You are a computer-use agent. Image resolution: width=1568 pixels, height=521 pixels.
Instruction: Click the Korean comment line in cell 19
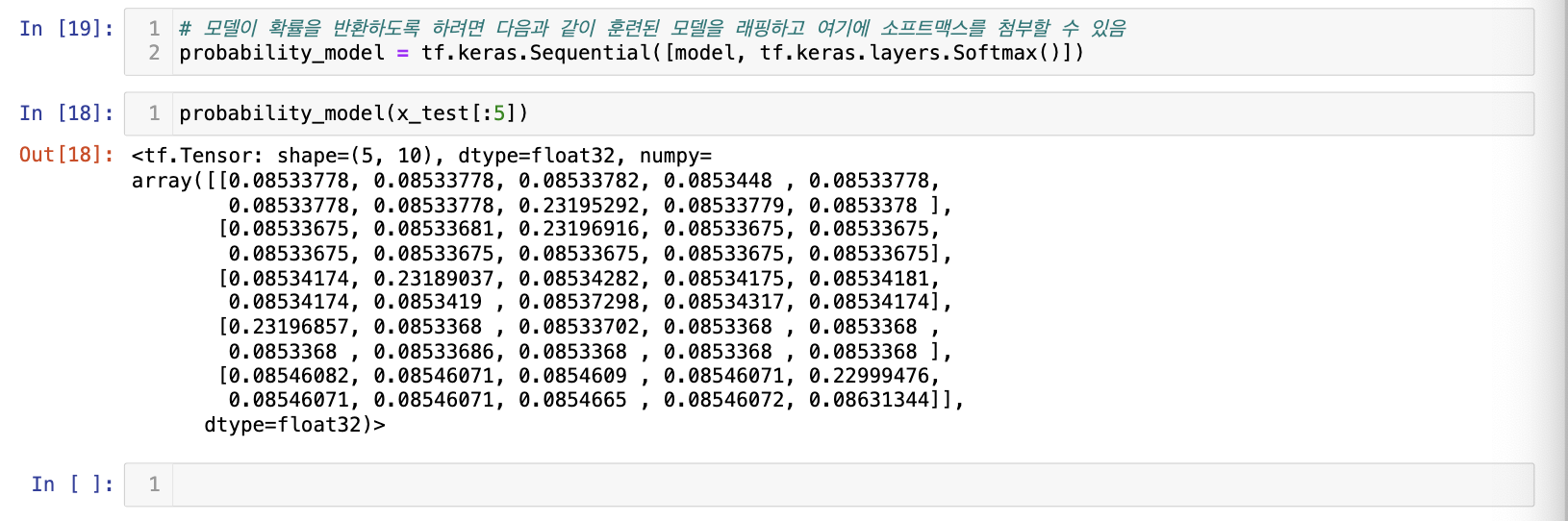point(652,28)
